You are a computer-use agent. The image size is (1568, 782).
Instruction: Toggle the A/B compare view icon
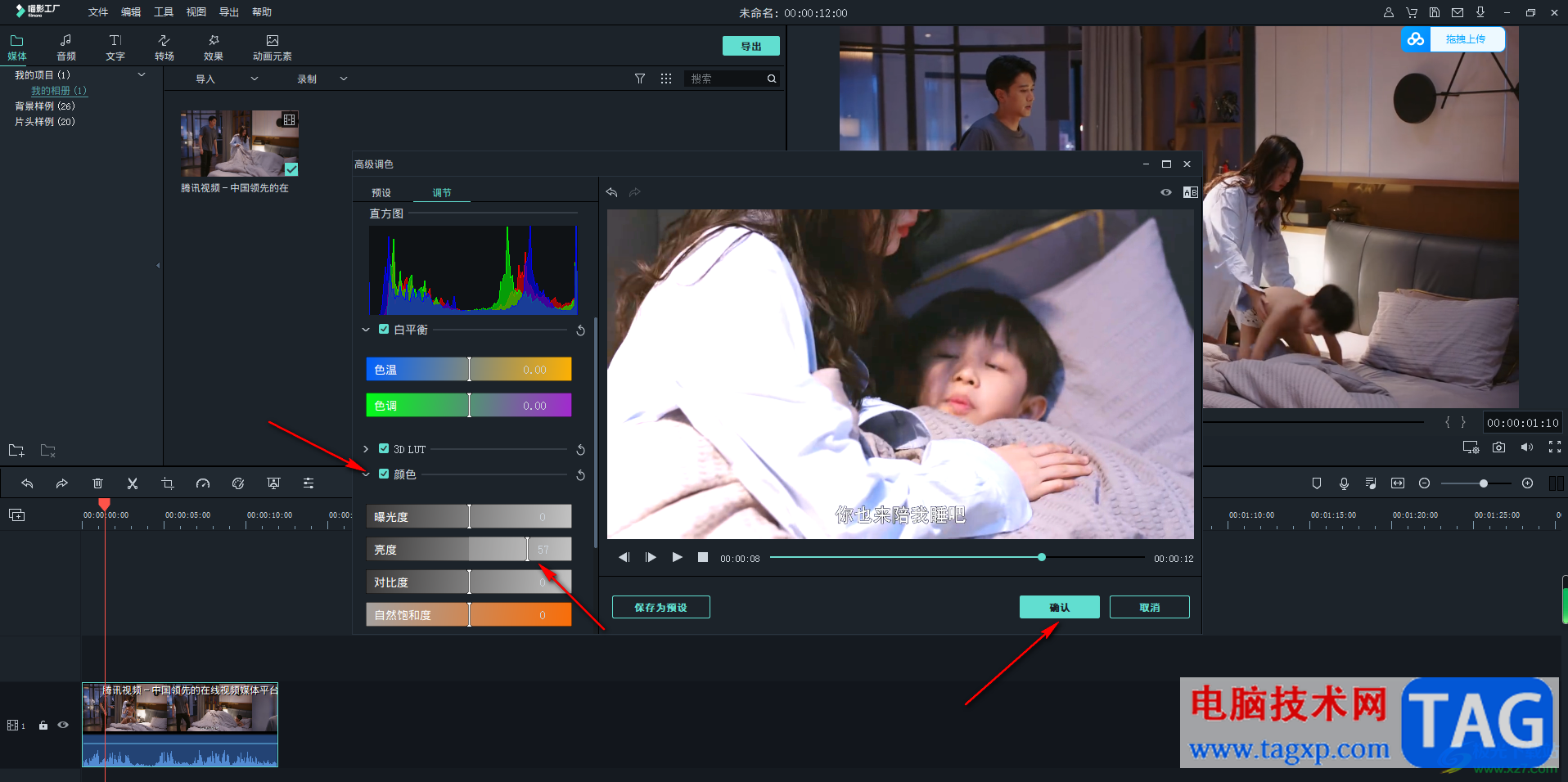1191,192
